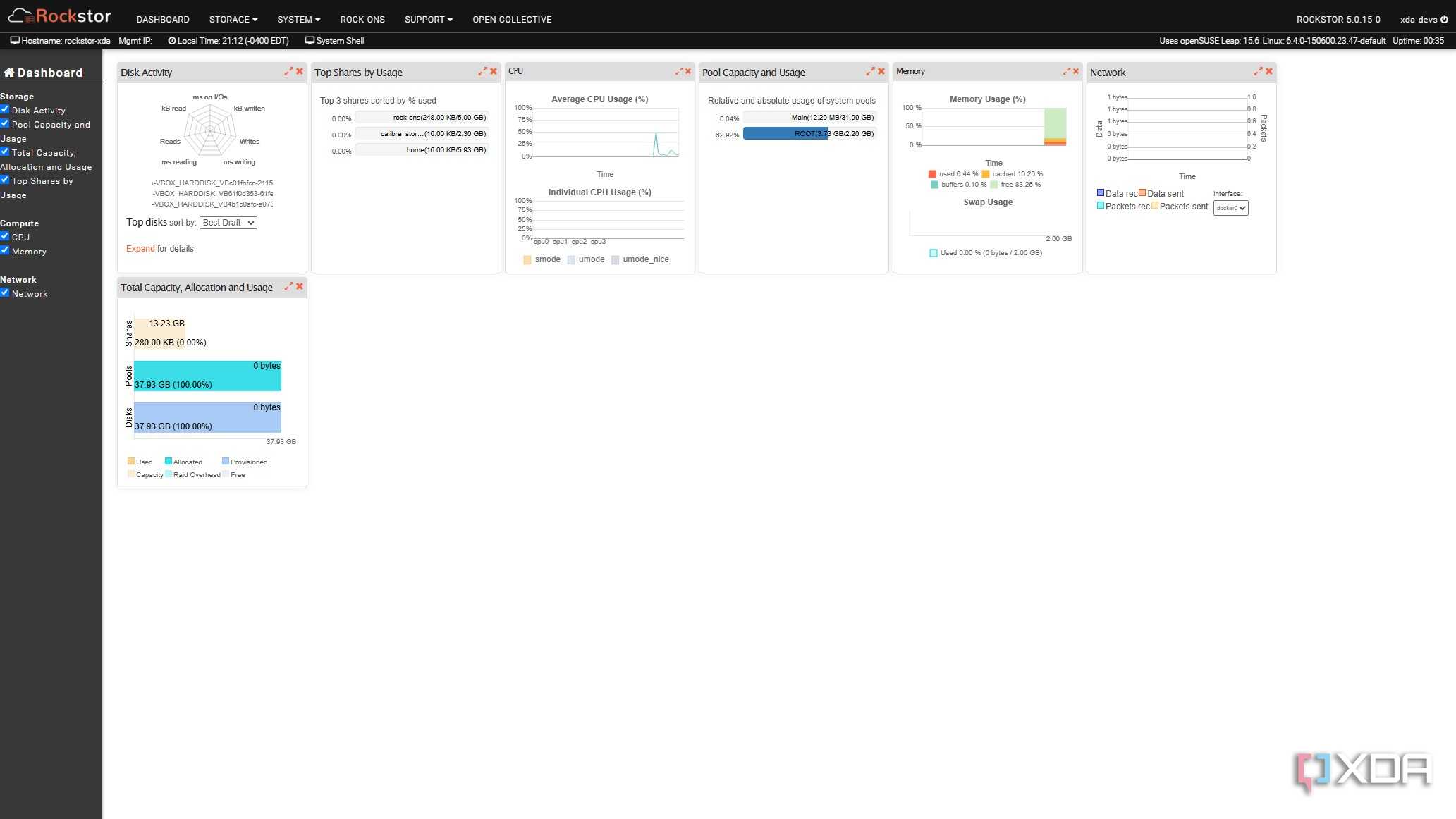Click the ROOT pool usage bar
This screenshot has height=819, width=1456.
click(785, 133)
